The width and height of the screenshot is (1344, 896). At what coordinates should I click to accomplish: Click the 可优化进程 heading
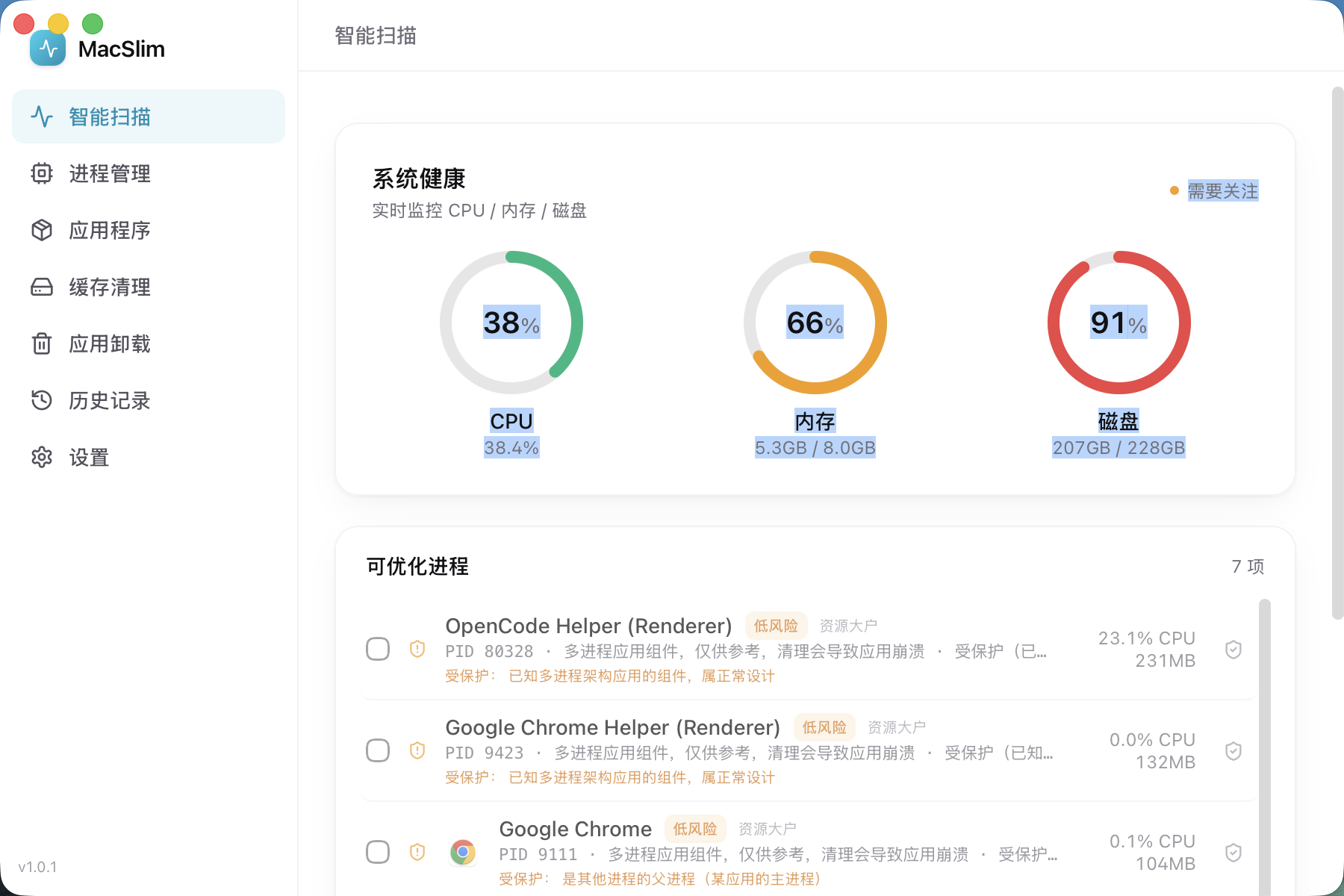click(417, 566)
